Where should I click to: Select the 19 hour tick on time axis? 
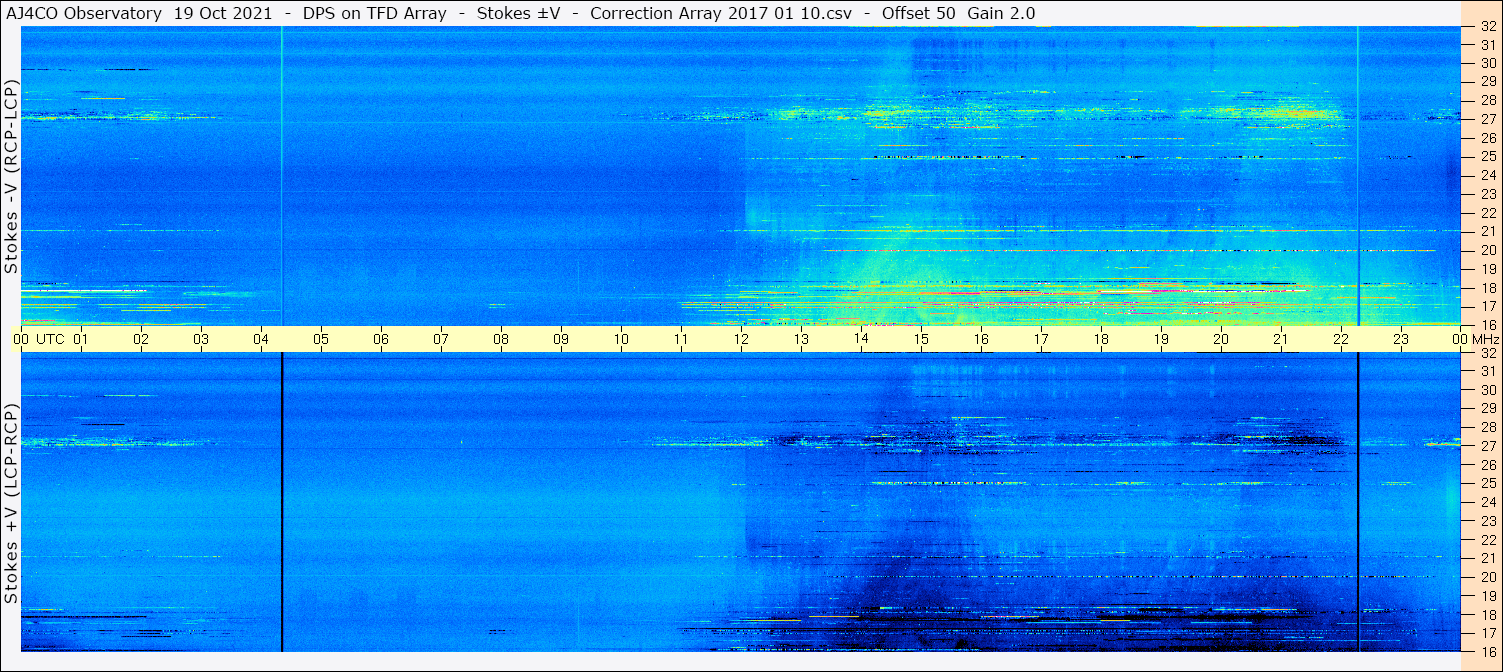tap(1161, 339)
